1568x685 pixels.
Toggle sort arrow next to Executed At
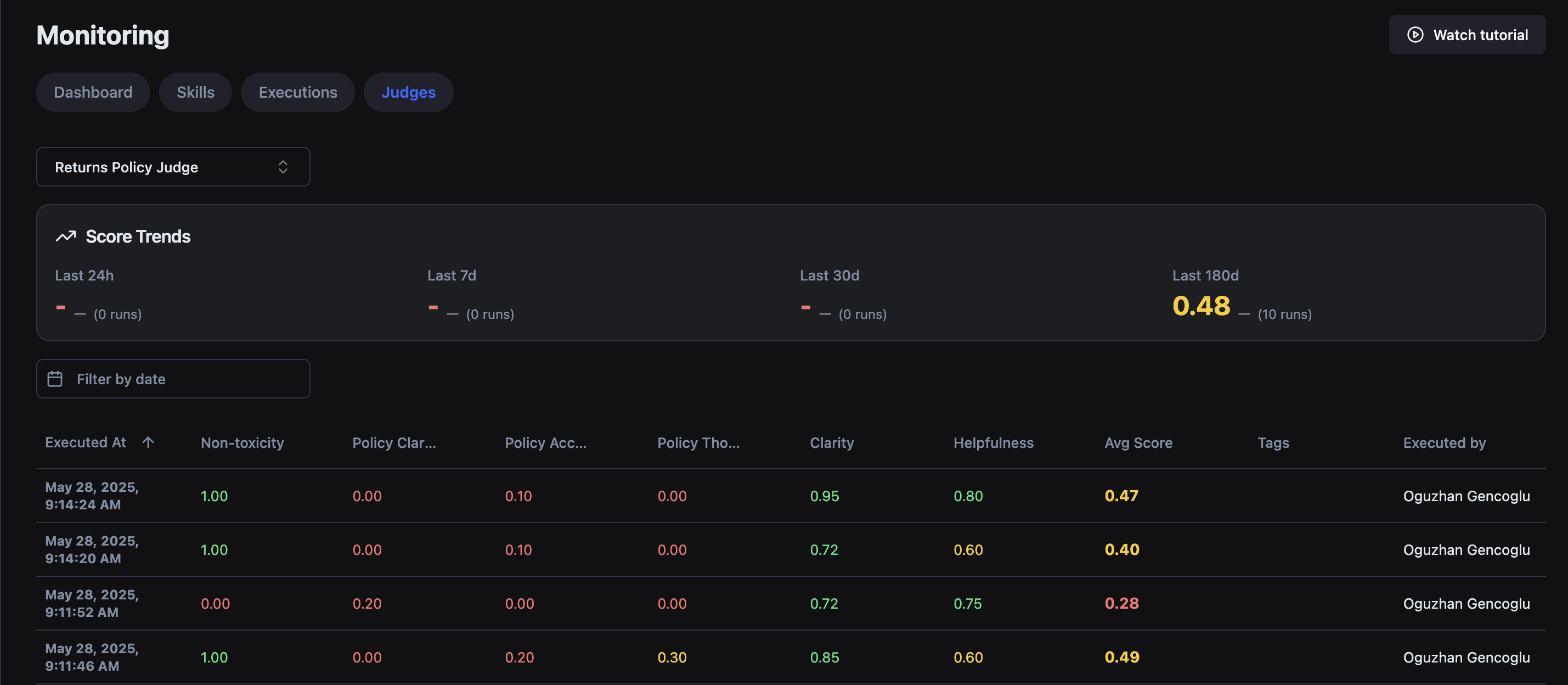pyautogui.click(x=148, y=442)
